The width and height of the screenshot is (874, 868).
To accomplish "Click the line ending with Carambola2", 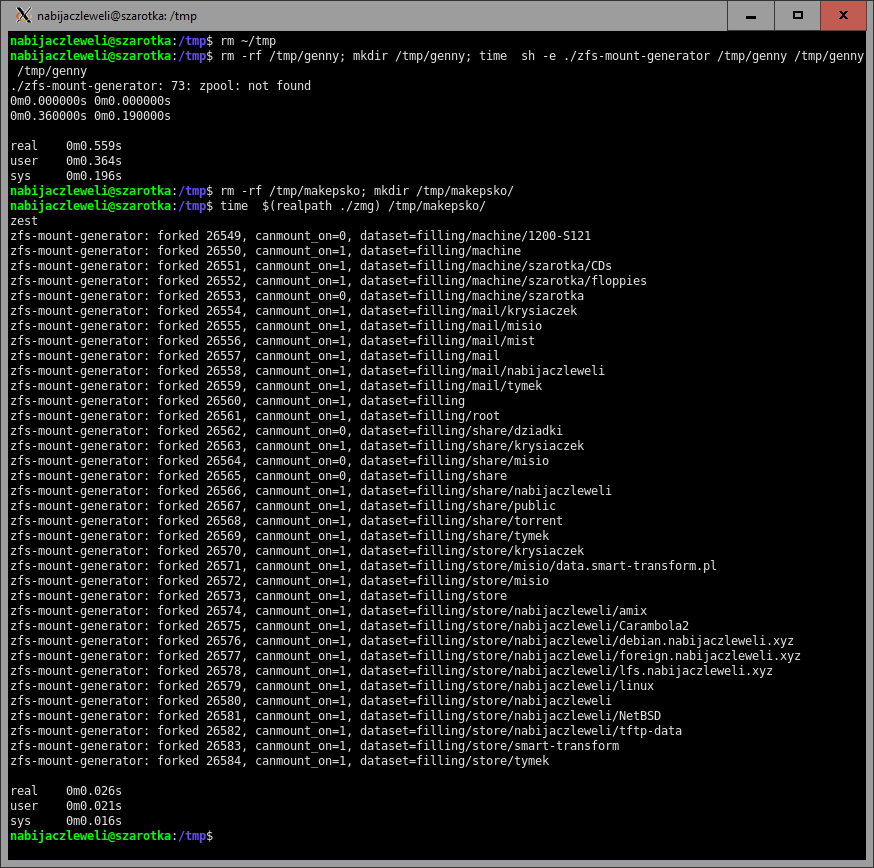I will [x=349, y=626].
